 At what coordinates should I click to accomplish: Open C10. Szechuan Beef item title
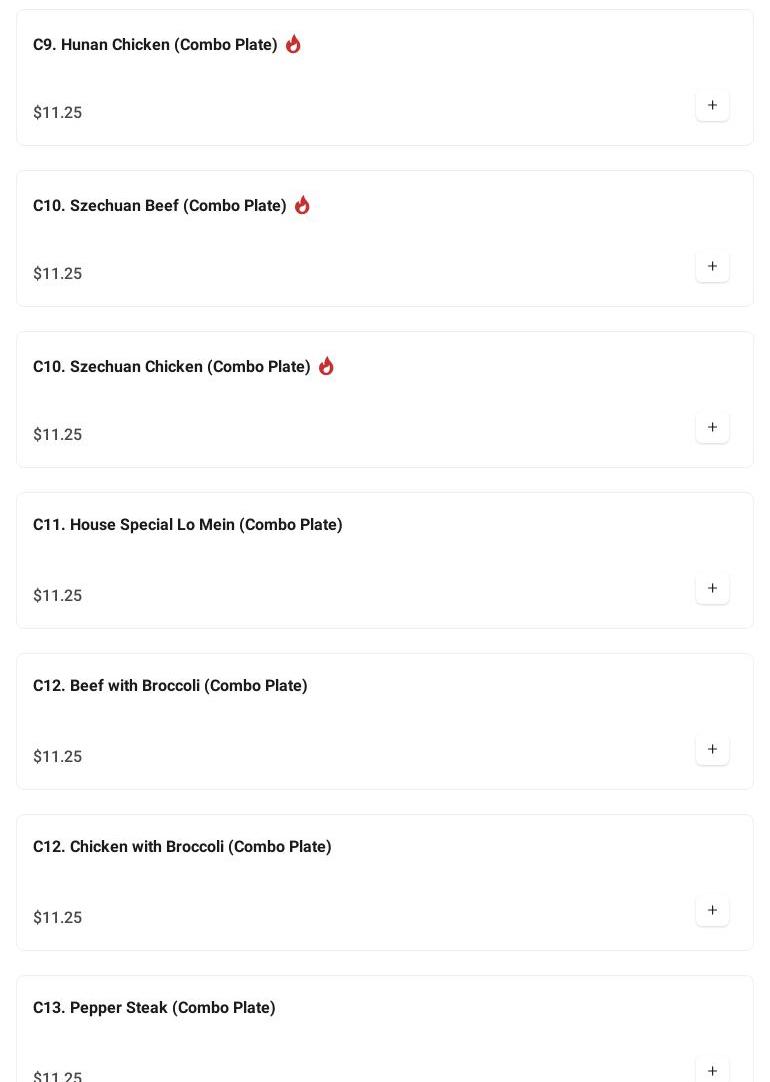click(159, 206)
